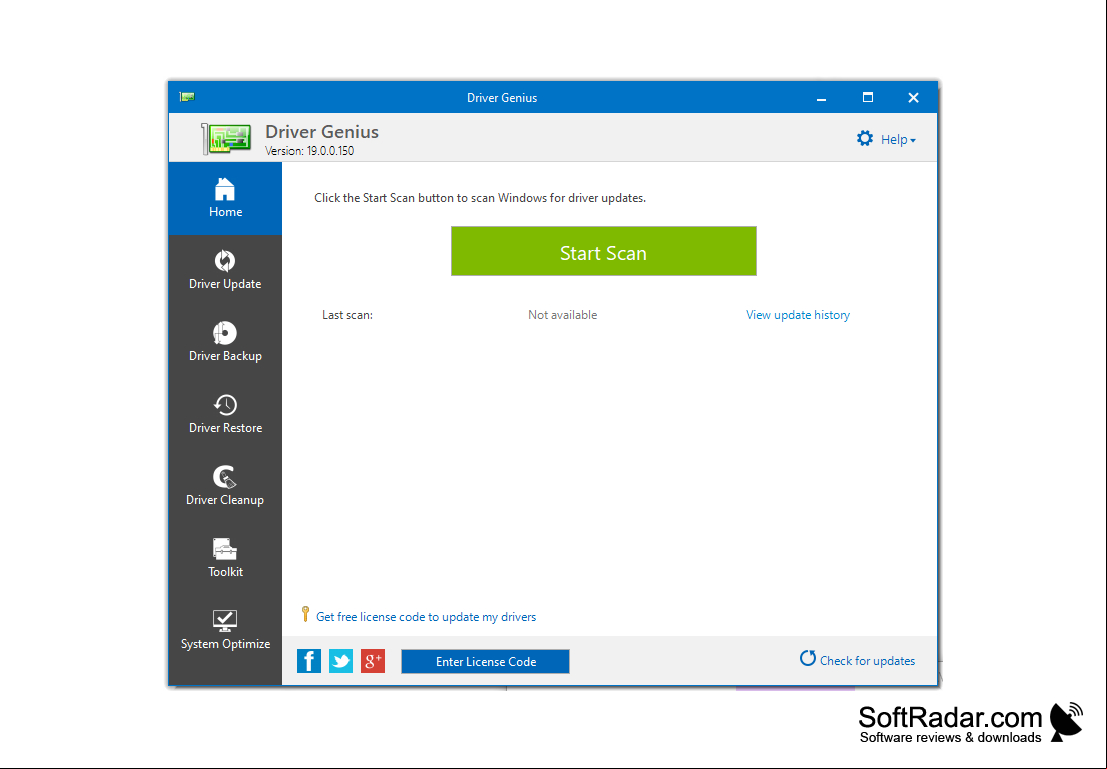Open System Optimize in the sidebar
The image size is (1107, 769).
click(x=225, y=631)
